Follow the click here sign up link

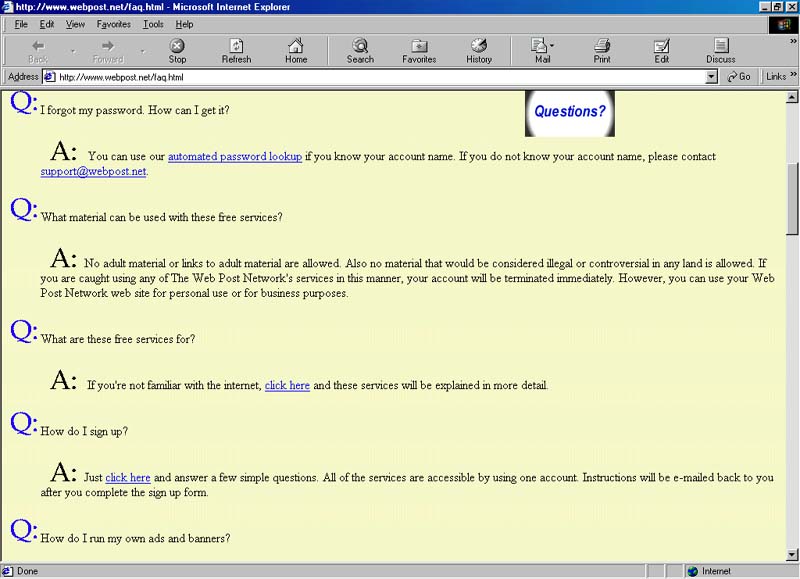tap(128, 477)
